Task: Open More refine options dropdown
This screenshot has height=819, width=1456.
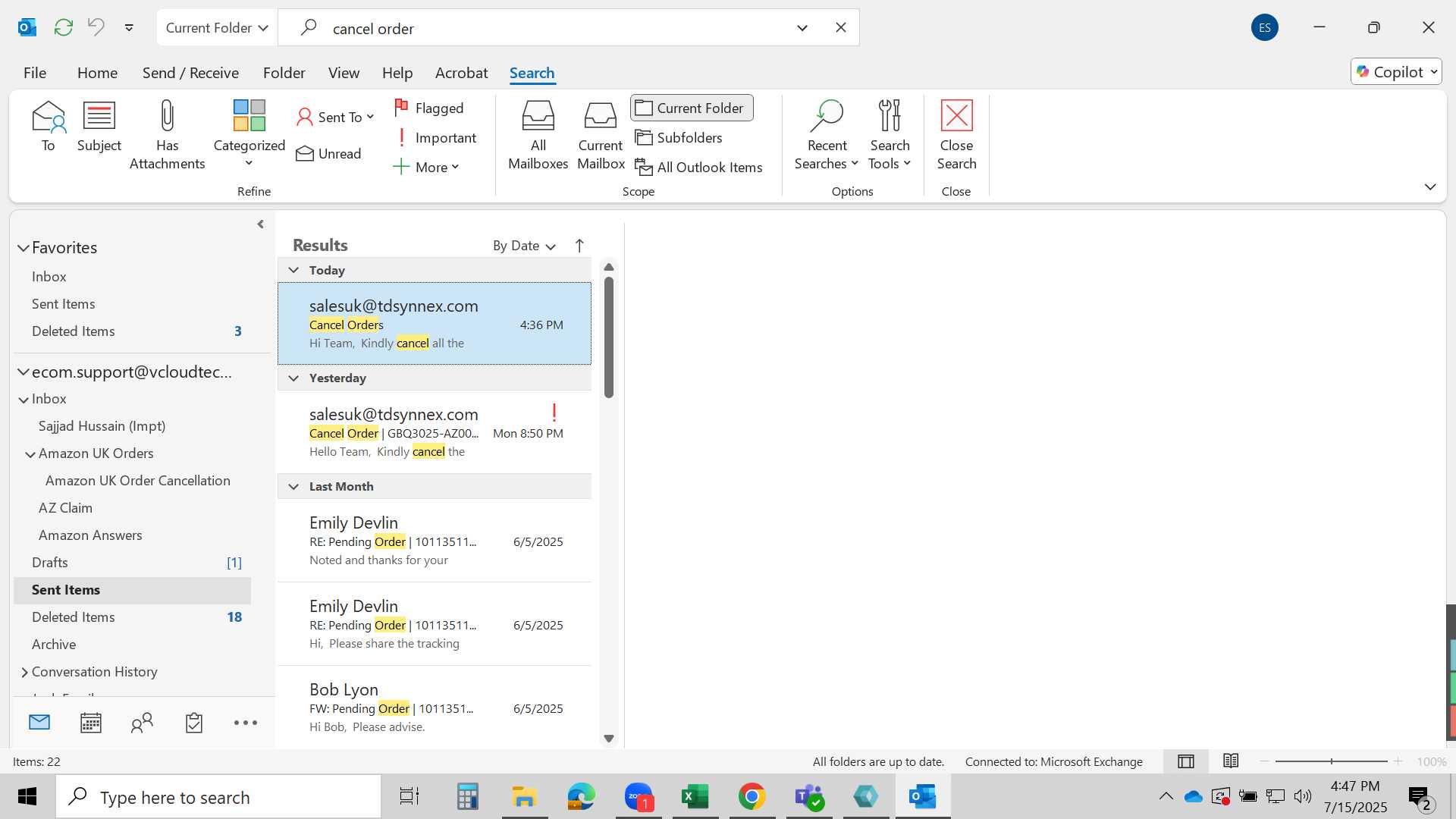Action: point(426,167)
